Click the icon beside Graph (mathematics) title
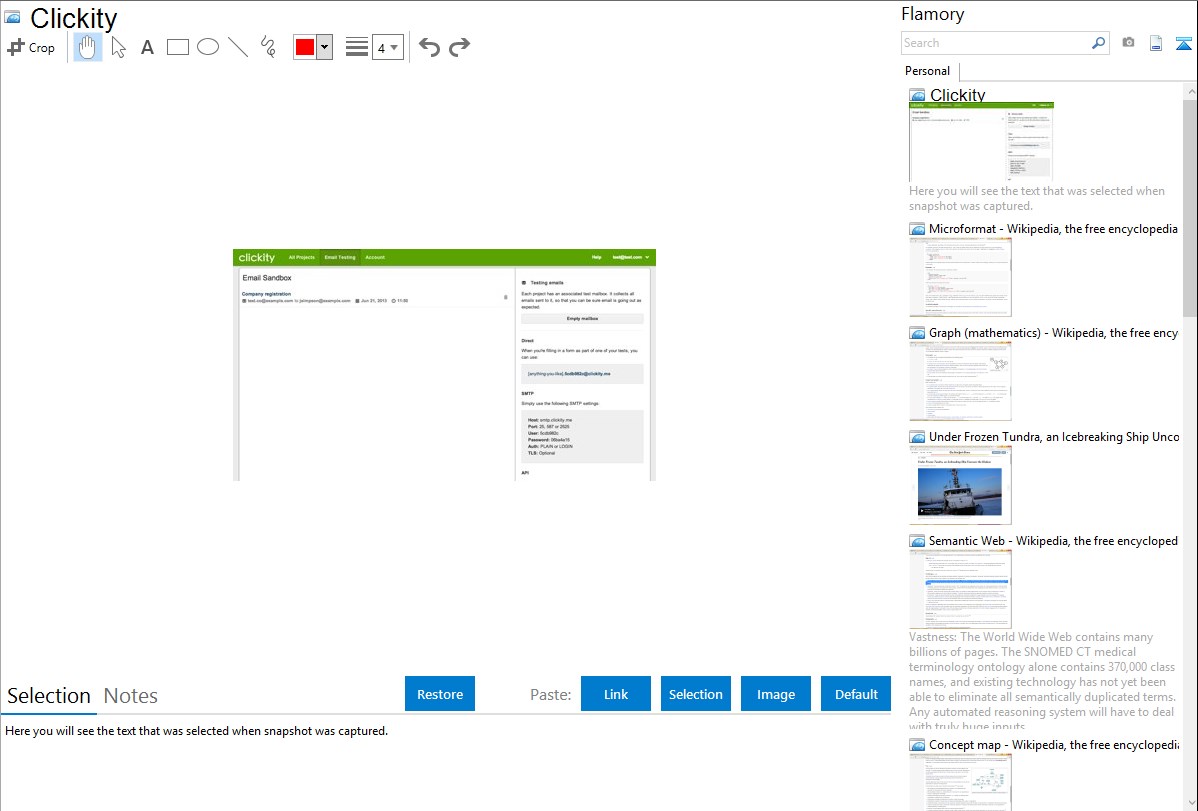Screen dimensions: 1198x811 point(917,333)
